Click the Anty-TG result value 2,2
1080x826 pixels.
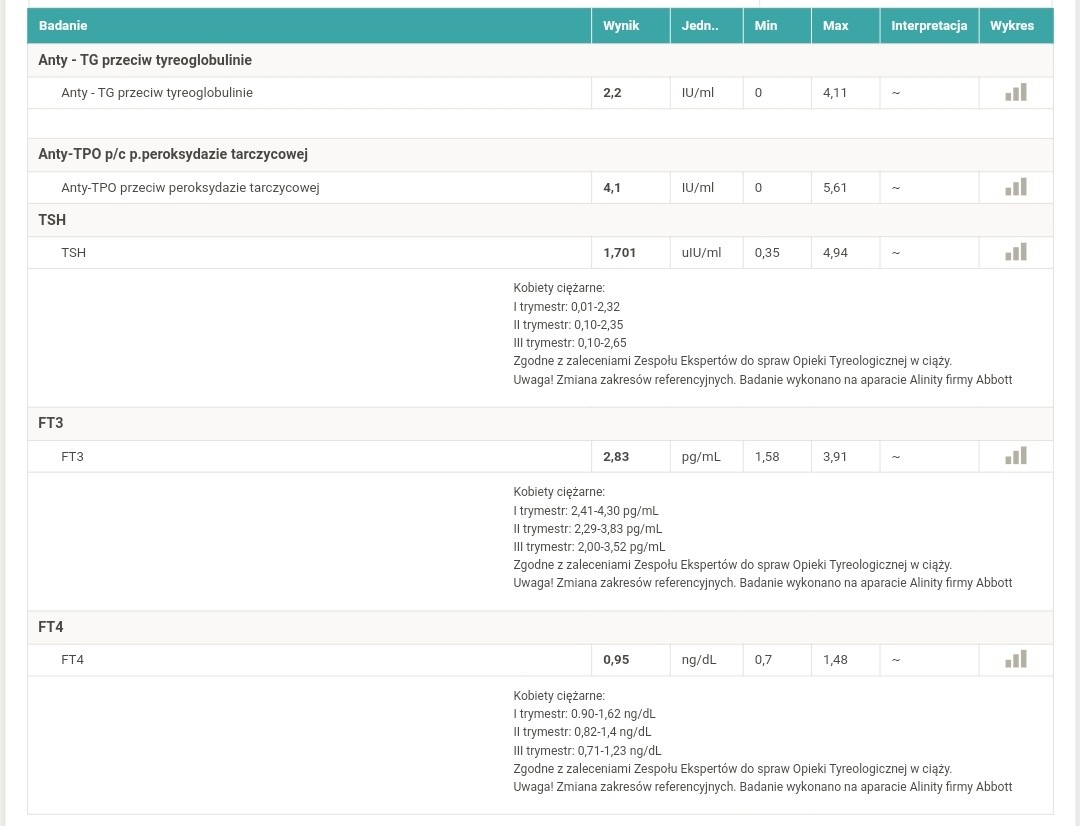(612, 93)
